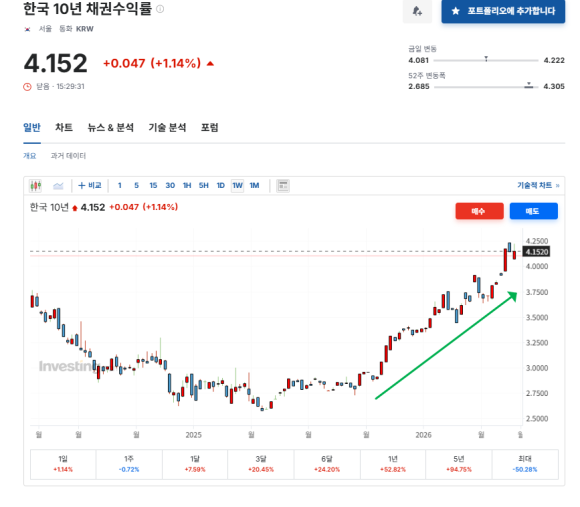
Task: Open the 뉴스 & 분석 tab
Action: [x=111, y=128]
